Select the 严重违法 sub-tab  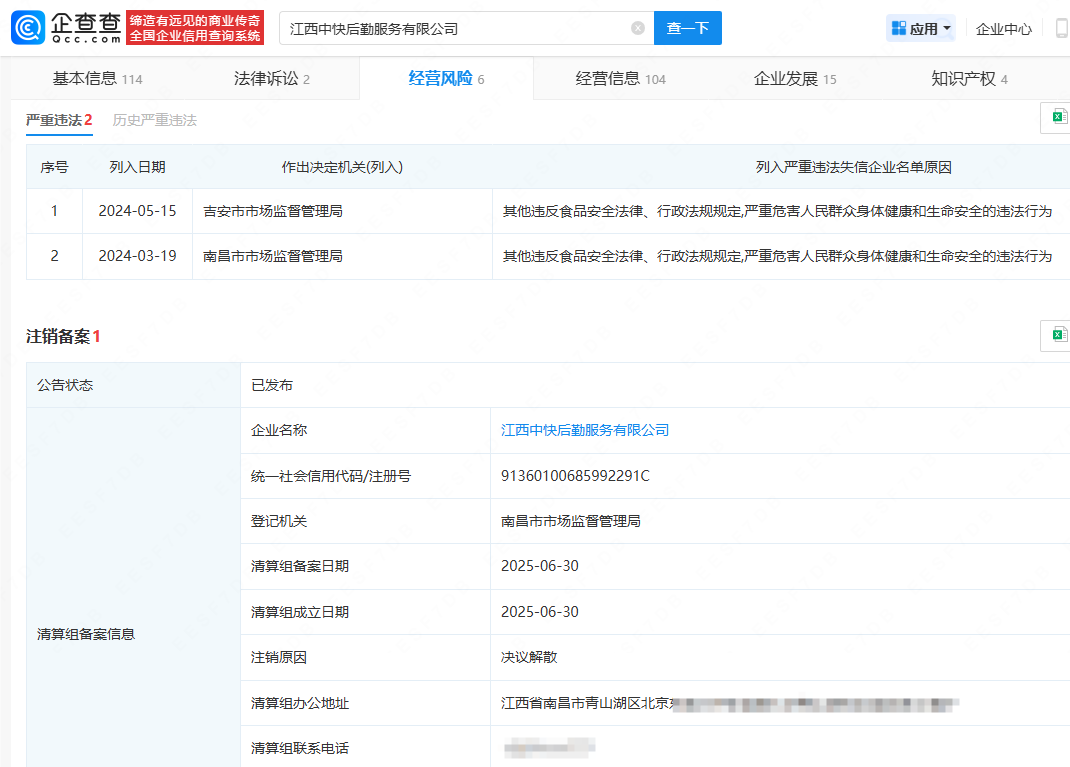59,120
